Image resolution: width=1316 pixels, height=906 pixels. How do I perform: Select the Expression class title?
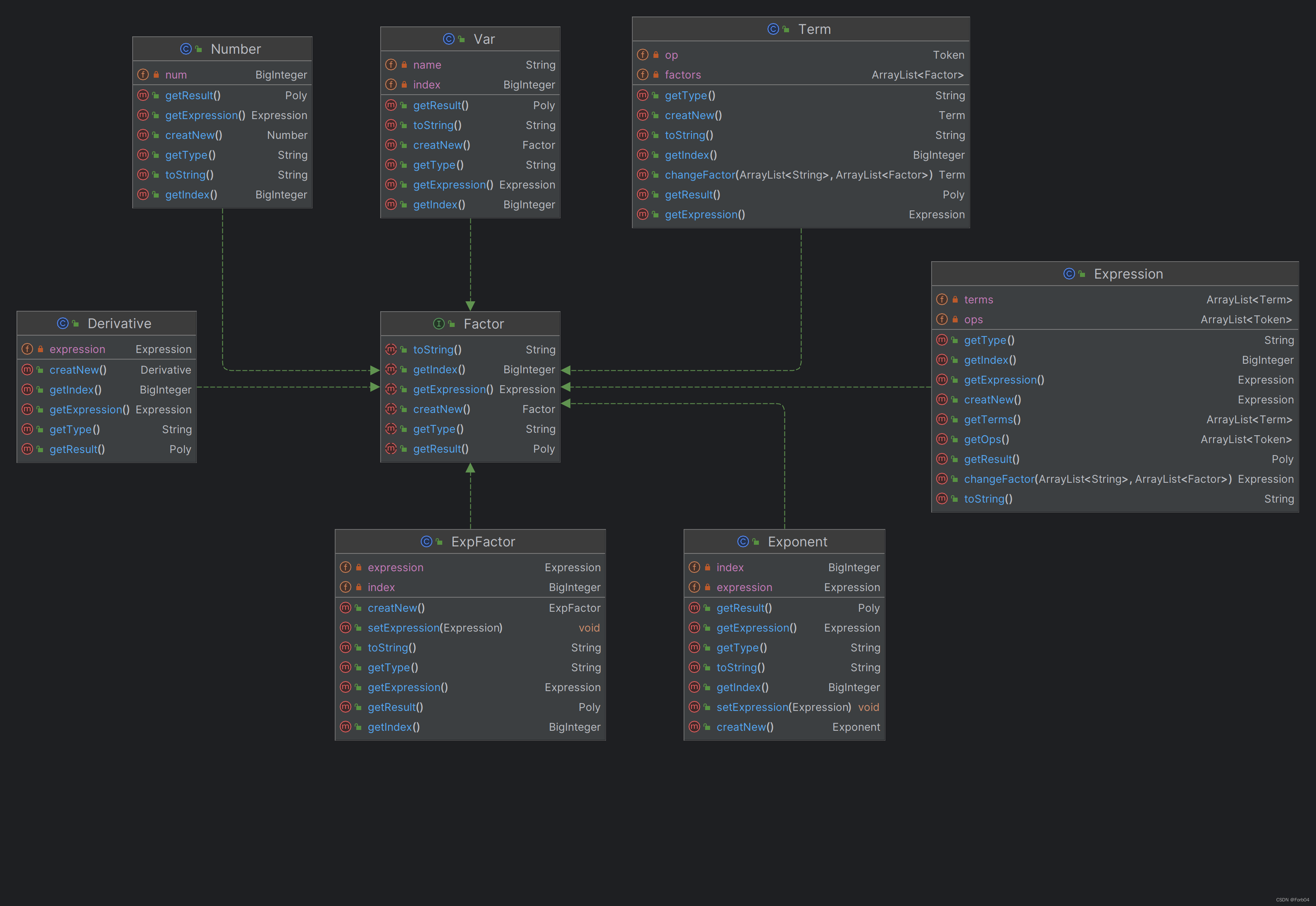click(1128, 274)
